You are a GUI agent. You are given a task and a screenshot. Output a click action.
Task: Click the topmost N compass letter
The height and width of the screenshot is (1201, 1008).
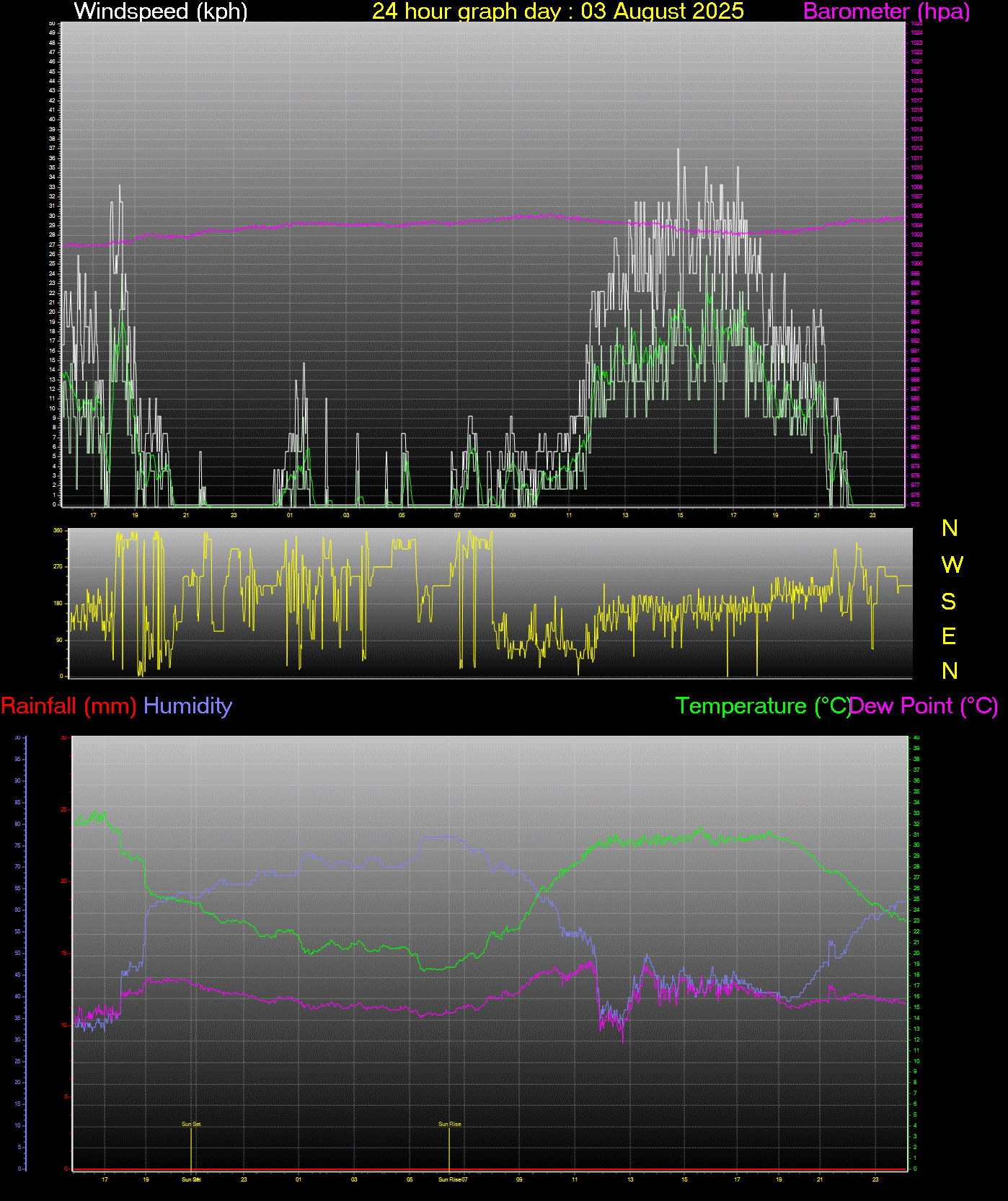[x=950, y=528]
